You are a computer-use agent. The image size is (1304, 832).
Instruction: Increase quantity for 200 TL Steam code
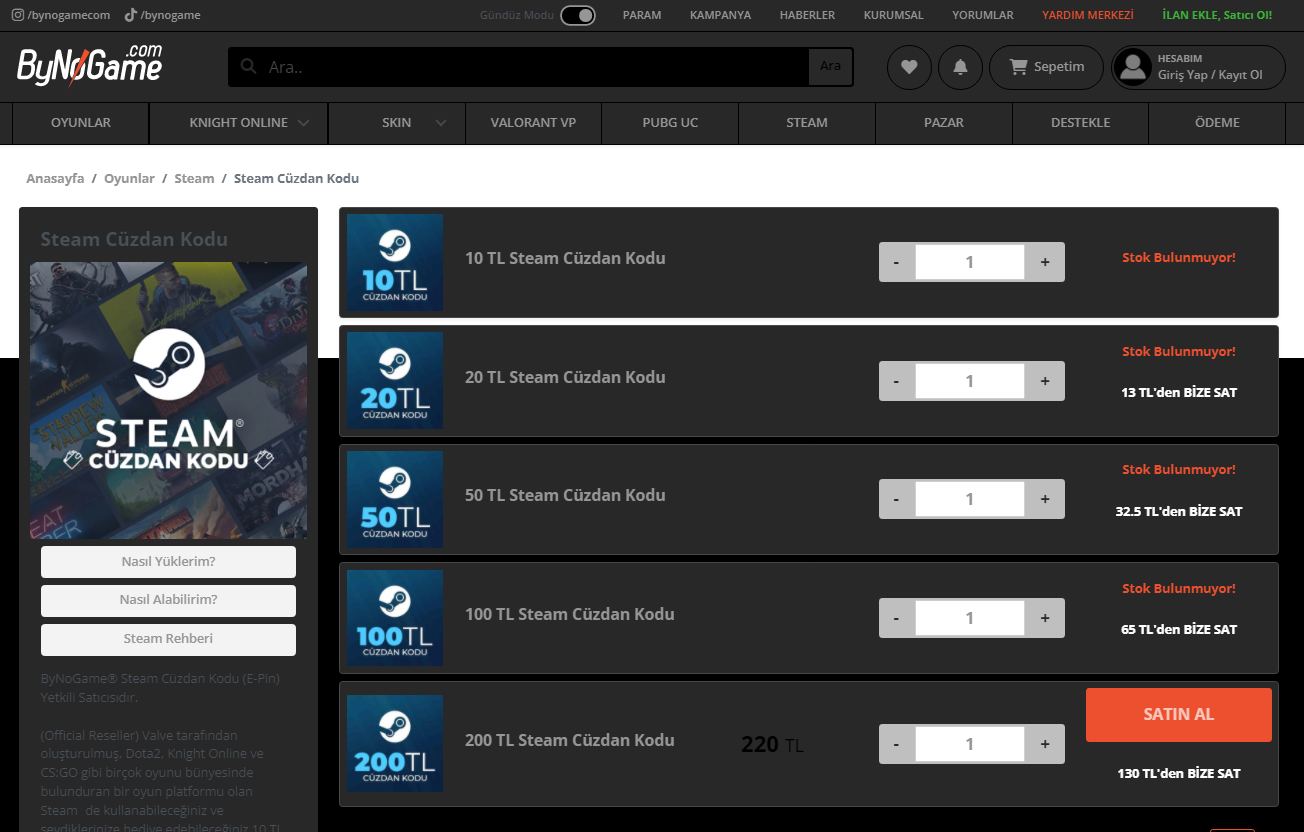pos(1045,744)
